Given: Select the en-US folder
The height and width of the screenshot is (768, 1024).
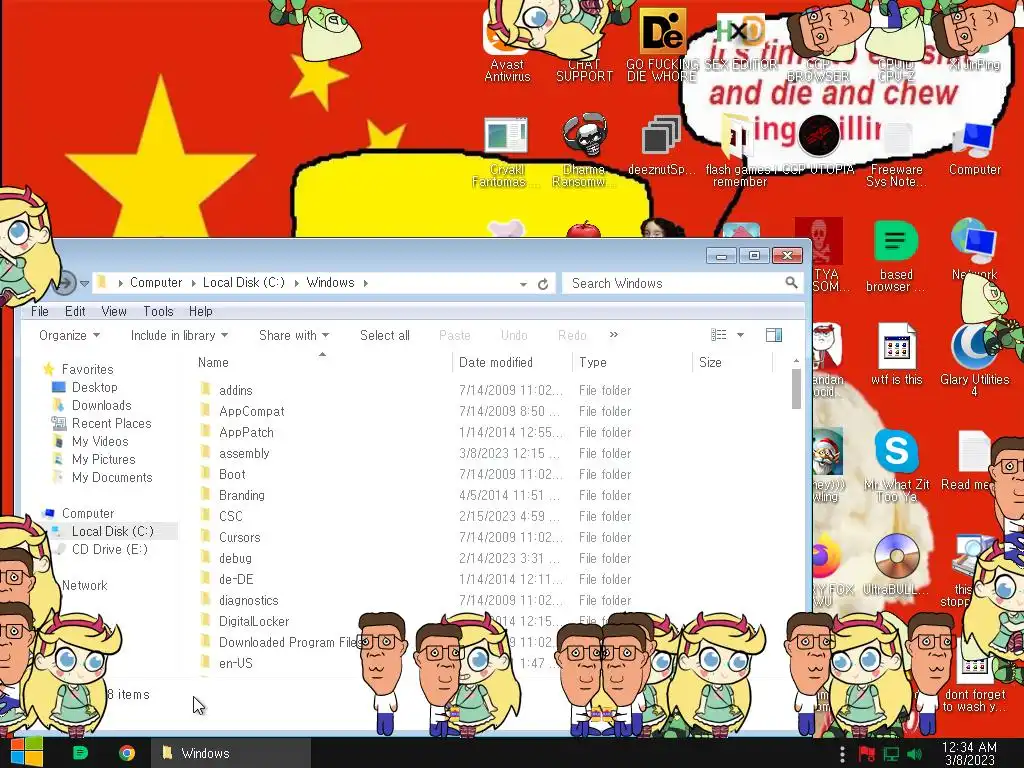Looking at the screenshot, I should [x=236, y=663].
